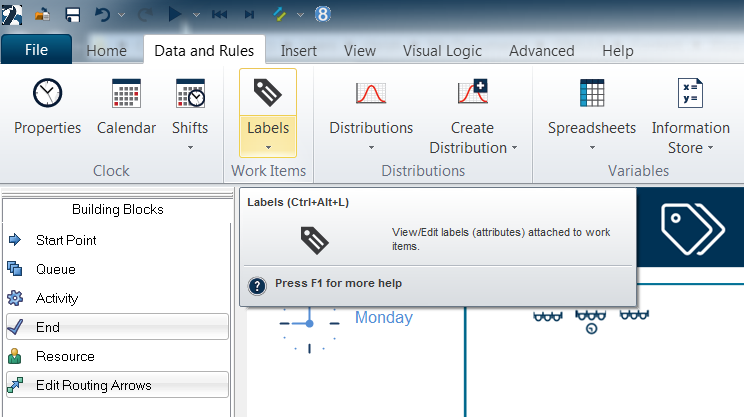Open the Information Store icon

point(690,93)
